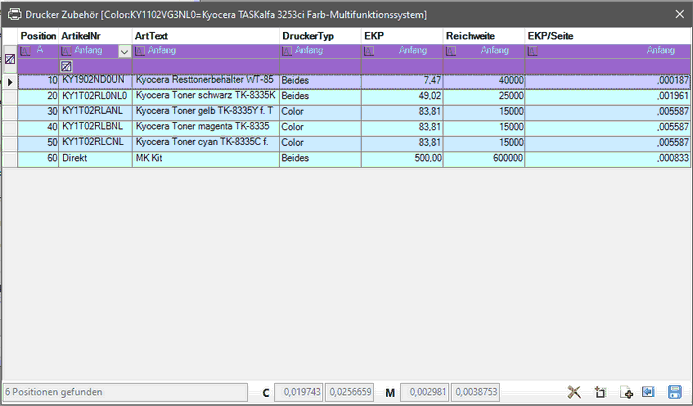Sort by the Reichweite column header
Screen dimensions: 693x406
pos(484,36)
